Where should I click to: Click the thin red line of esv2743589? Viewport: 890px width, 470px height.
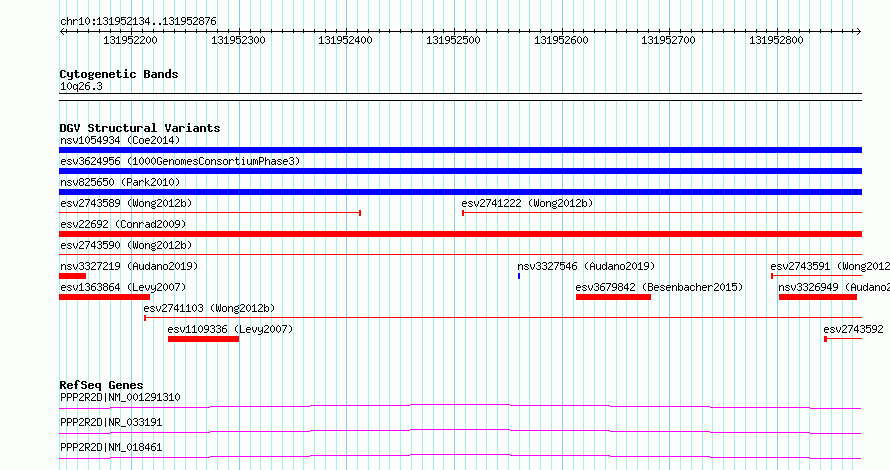[x=210, y=213]
